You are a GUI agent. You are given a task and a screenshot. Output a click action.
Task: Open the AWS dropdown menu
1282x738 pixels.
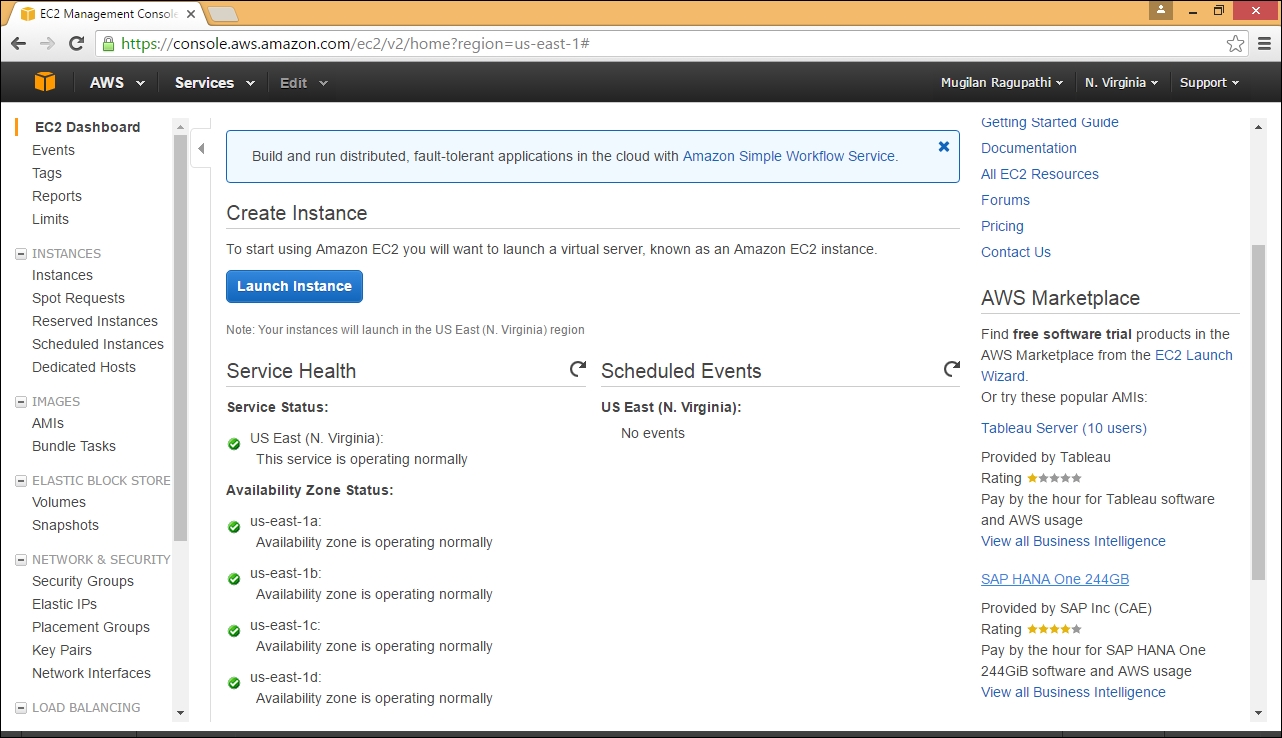(x=117, y=83)
